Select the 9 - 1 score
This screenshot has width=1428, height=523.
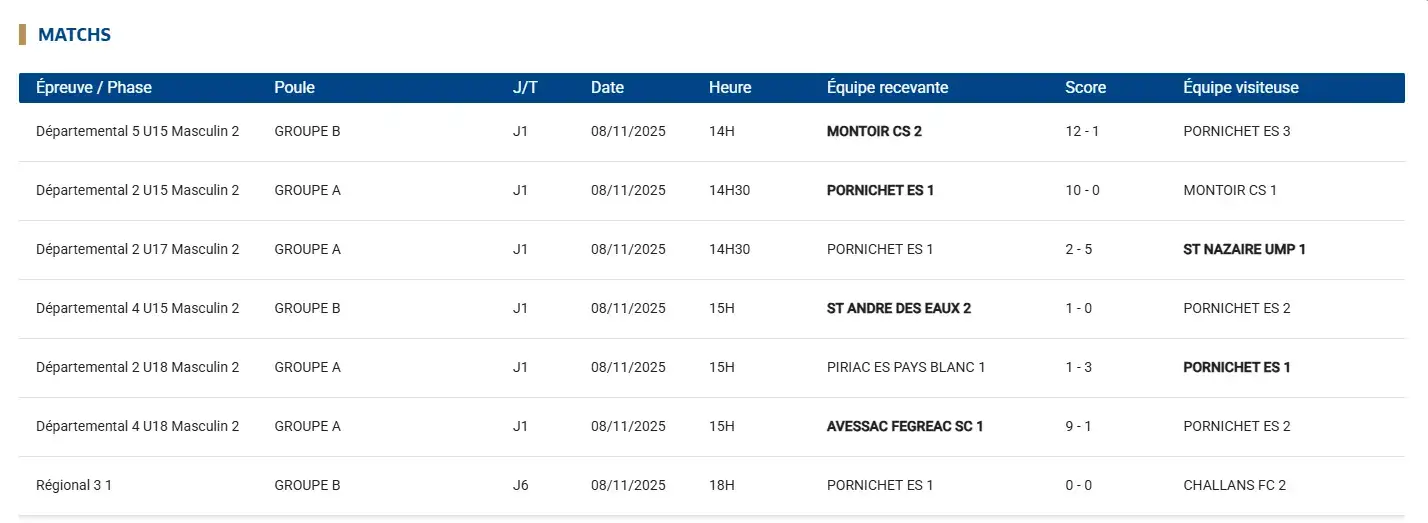(1078, 426)
